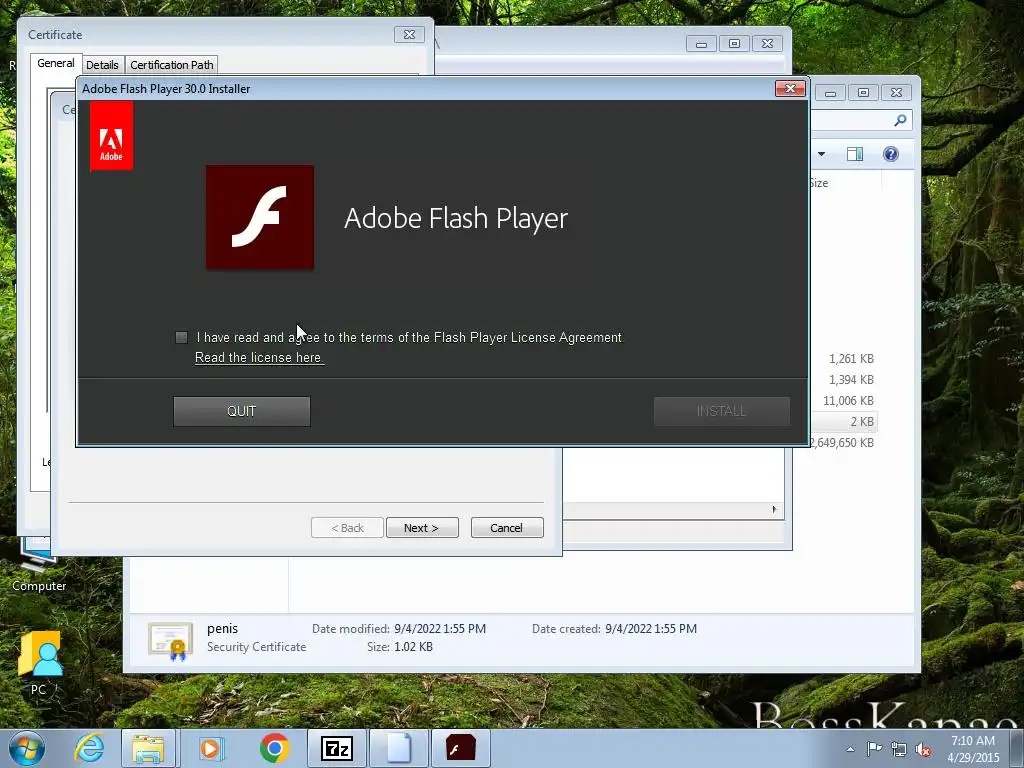Switch to Flash Player installer in taskbar
This screenshot has width=1024, height=768.
pyautogui.click(x=461, y=748)
